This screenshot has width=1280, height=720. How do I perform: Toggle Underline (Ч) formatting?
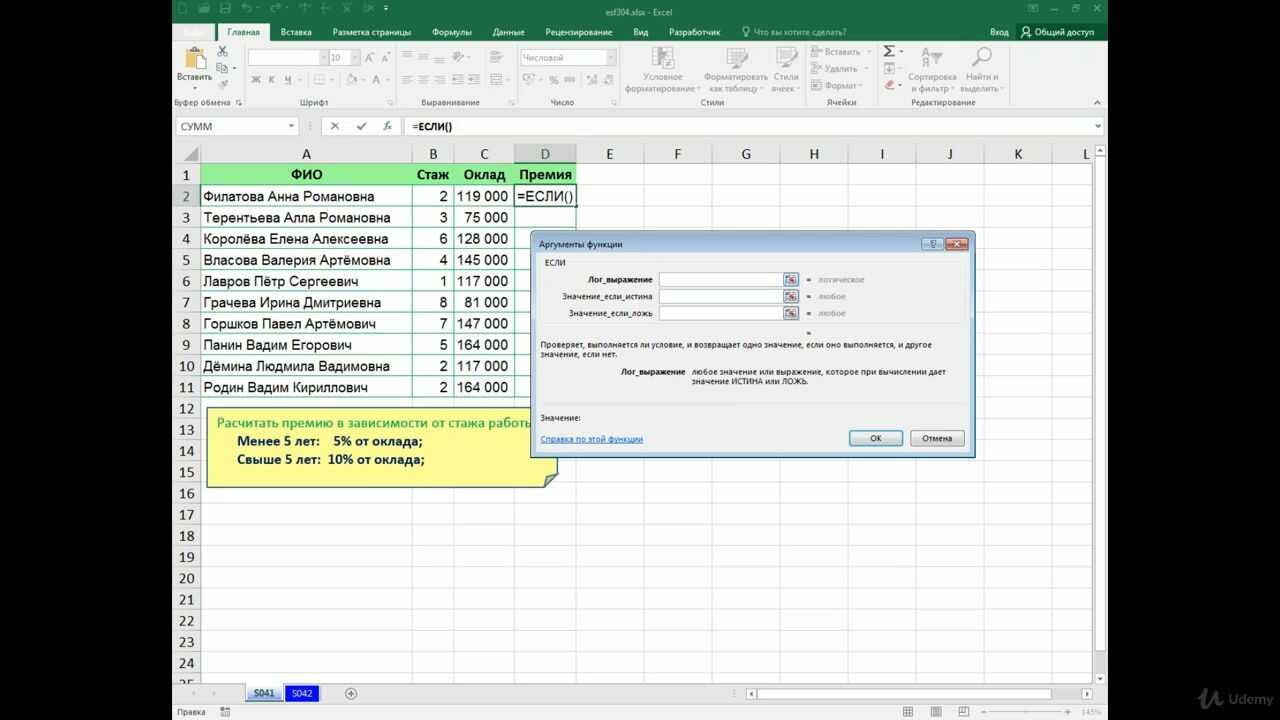pos(288,80)
